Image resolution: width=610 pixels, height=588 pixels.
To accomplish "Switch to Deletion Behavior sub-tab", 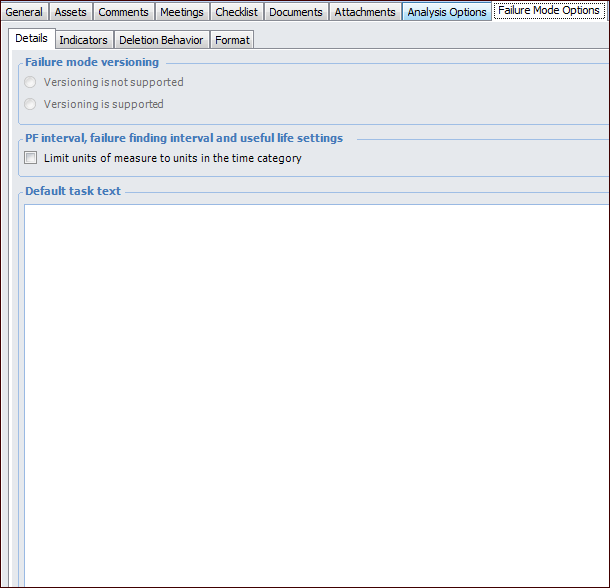I will (x=161, y=40).
